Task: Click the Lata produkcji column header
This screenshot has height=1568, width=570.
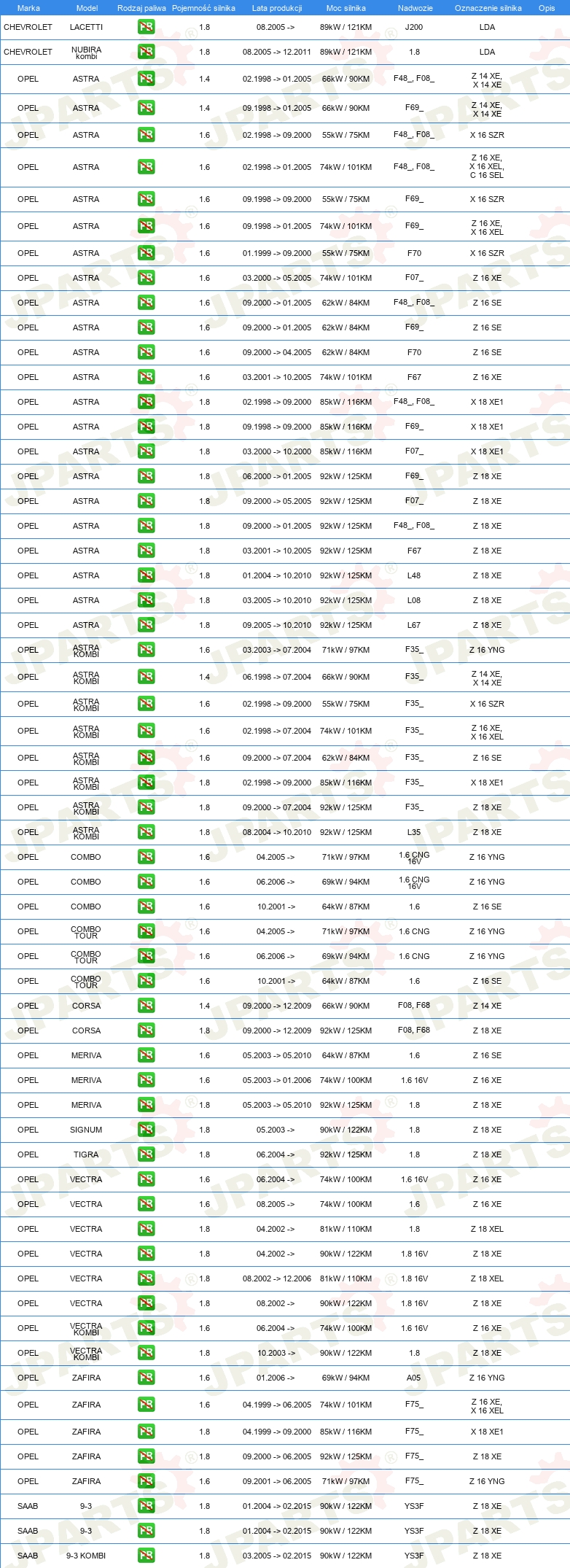Action: click(x=277, y=8)
